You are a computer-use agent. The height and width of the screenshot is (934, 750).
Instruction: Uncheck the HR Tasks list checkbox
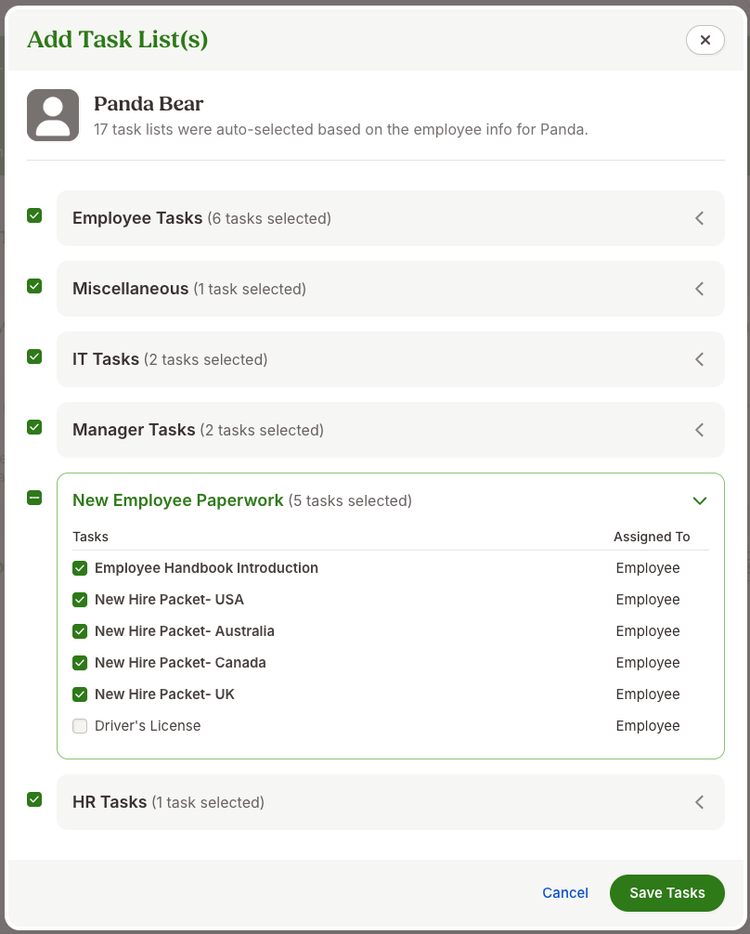click(x=35, y=799)
